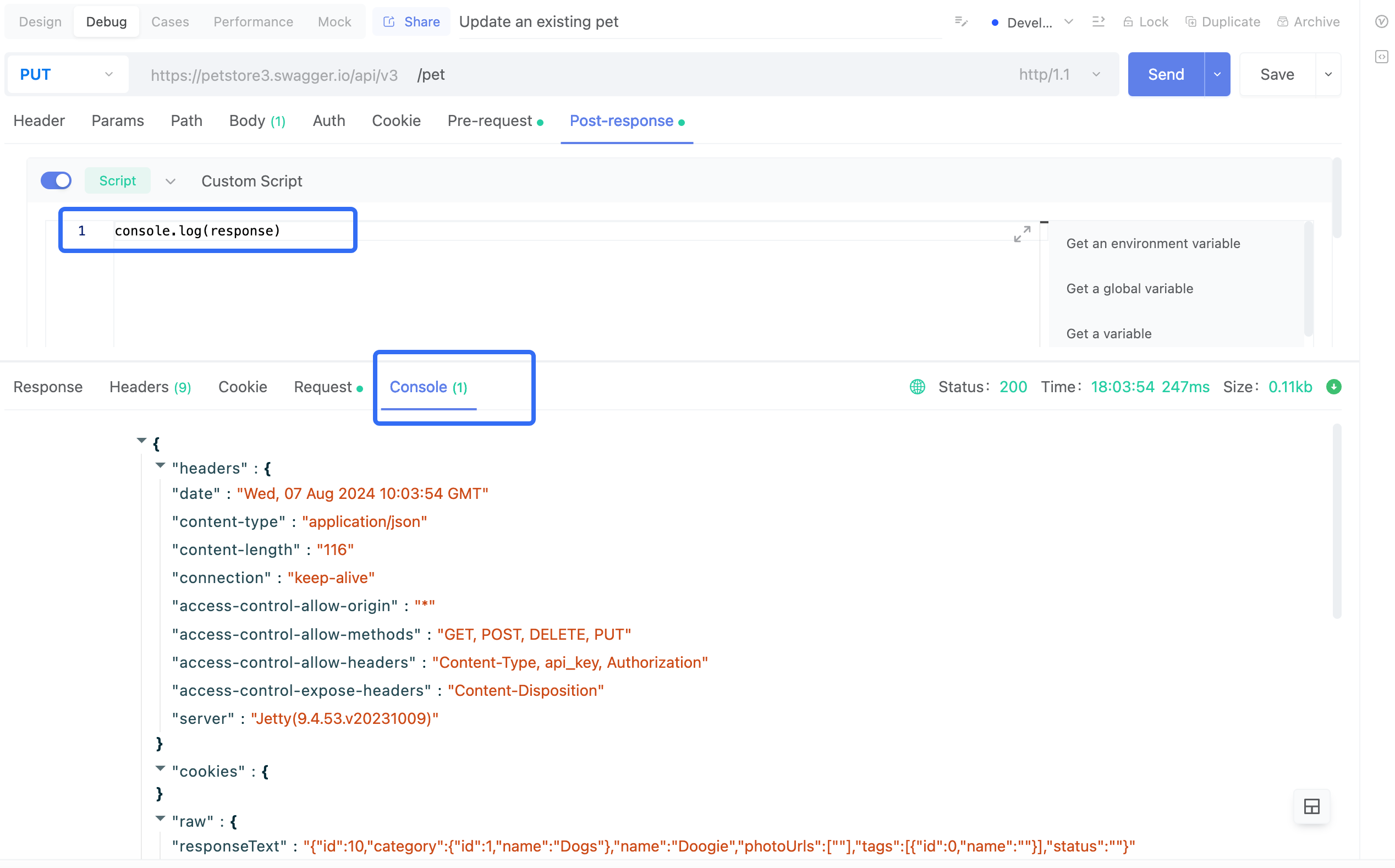Click the Send button

(x=1166, y=75)
